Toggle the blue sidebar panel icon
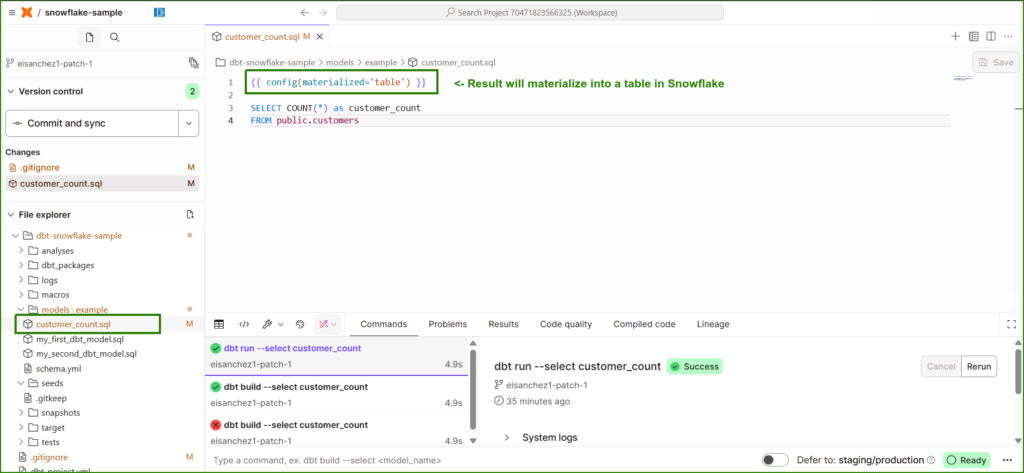 pos(159,12)
